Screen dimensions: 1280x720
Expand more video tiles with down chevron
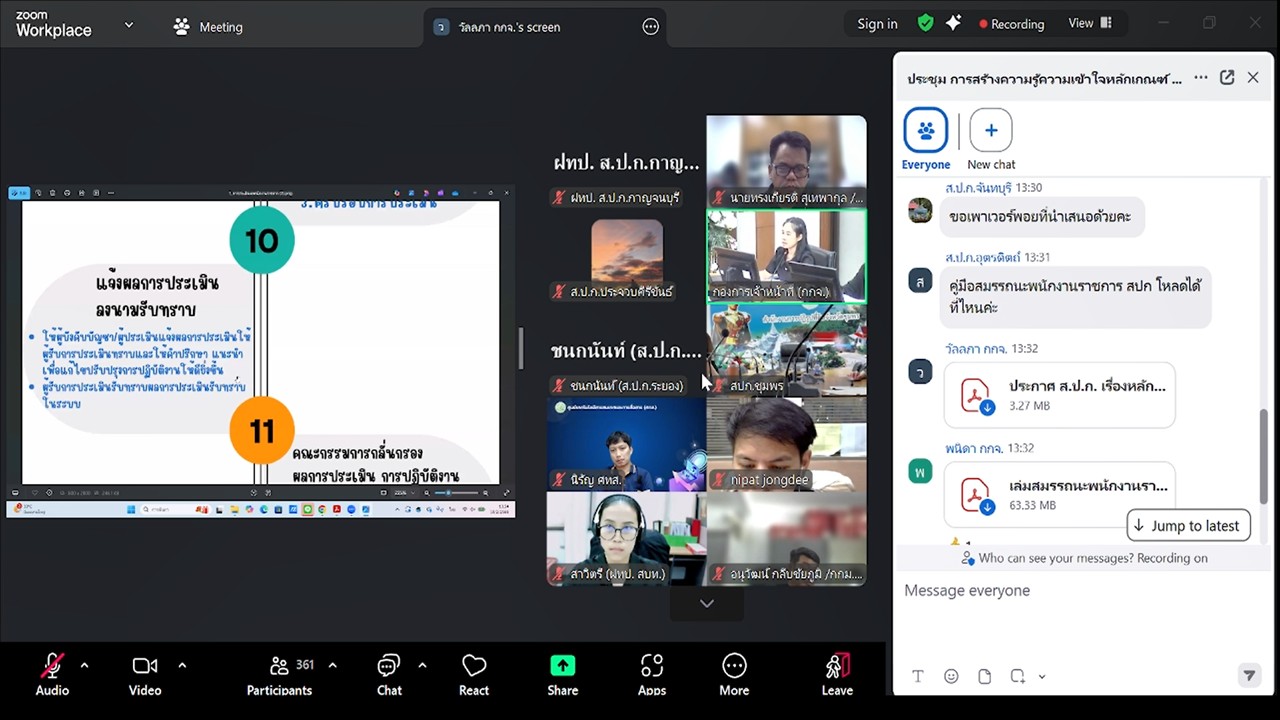706,603
